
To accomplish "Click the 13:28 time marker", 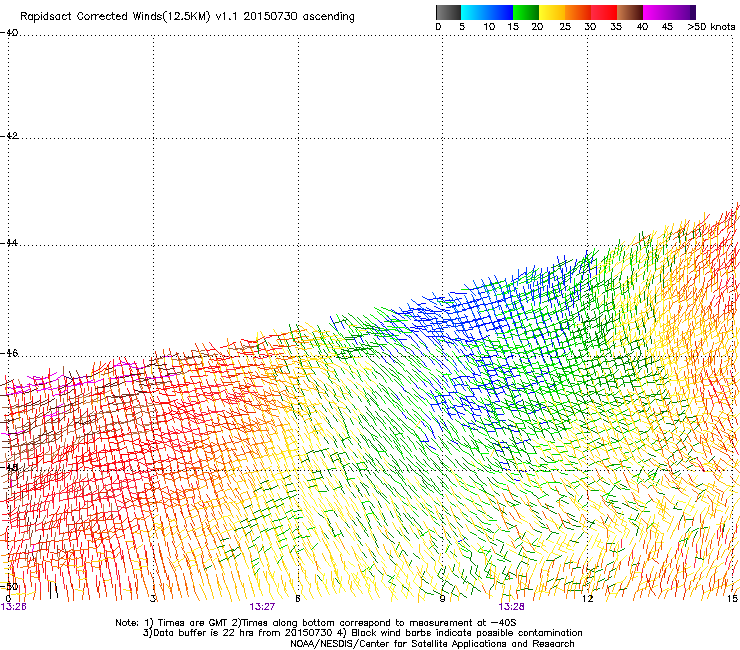I will click(x=511, y=607).
